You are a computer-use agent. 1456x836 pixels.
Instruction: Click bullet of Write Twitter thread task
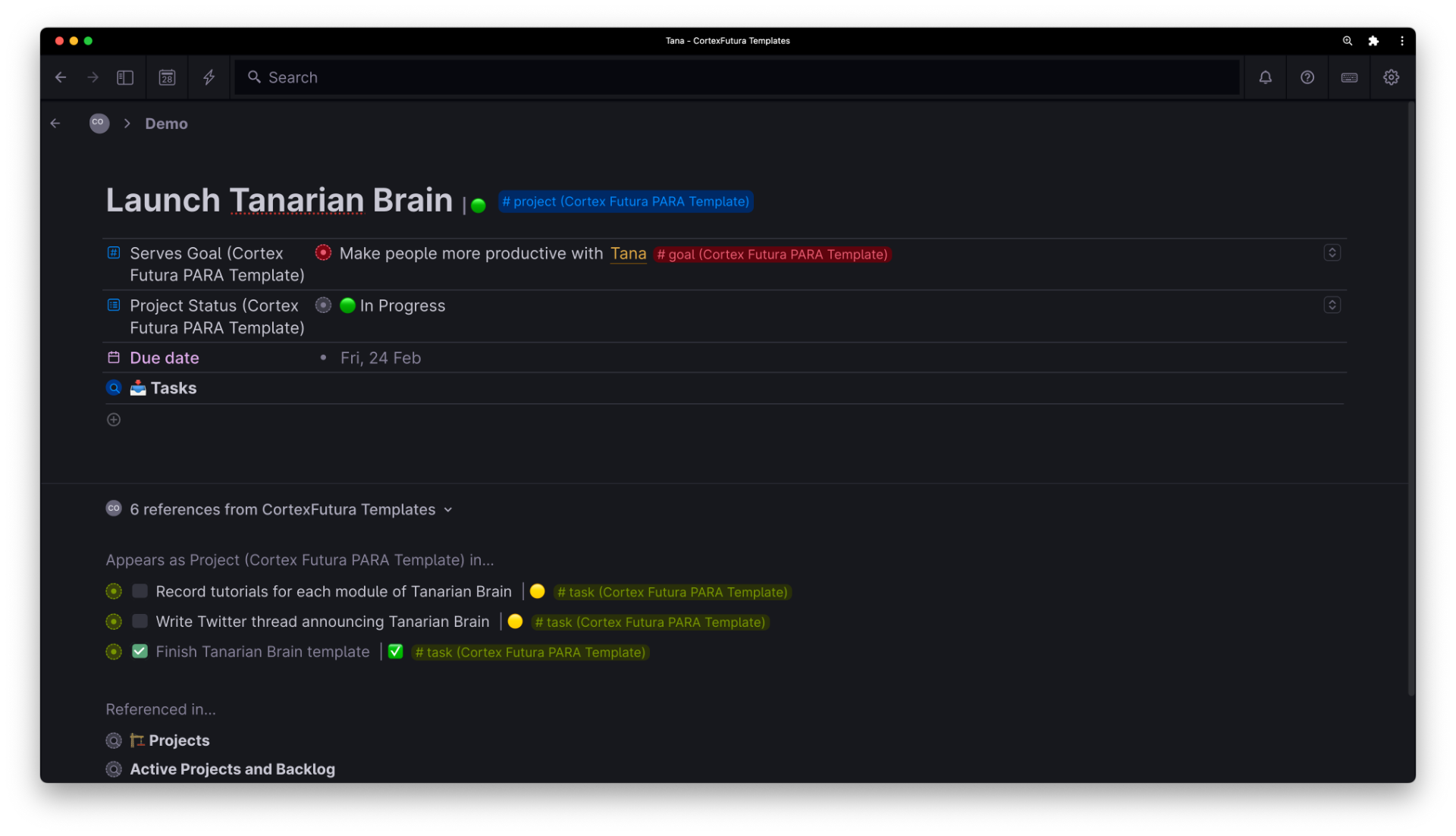click(x=114, y=622)
